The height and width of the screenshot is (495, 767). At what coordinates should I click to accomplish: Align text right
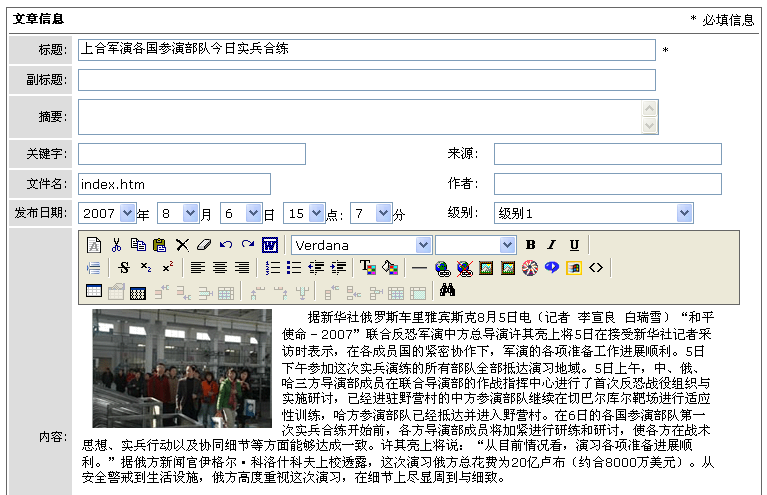[x=242, y=268]
